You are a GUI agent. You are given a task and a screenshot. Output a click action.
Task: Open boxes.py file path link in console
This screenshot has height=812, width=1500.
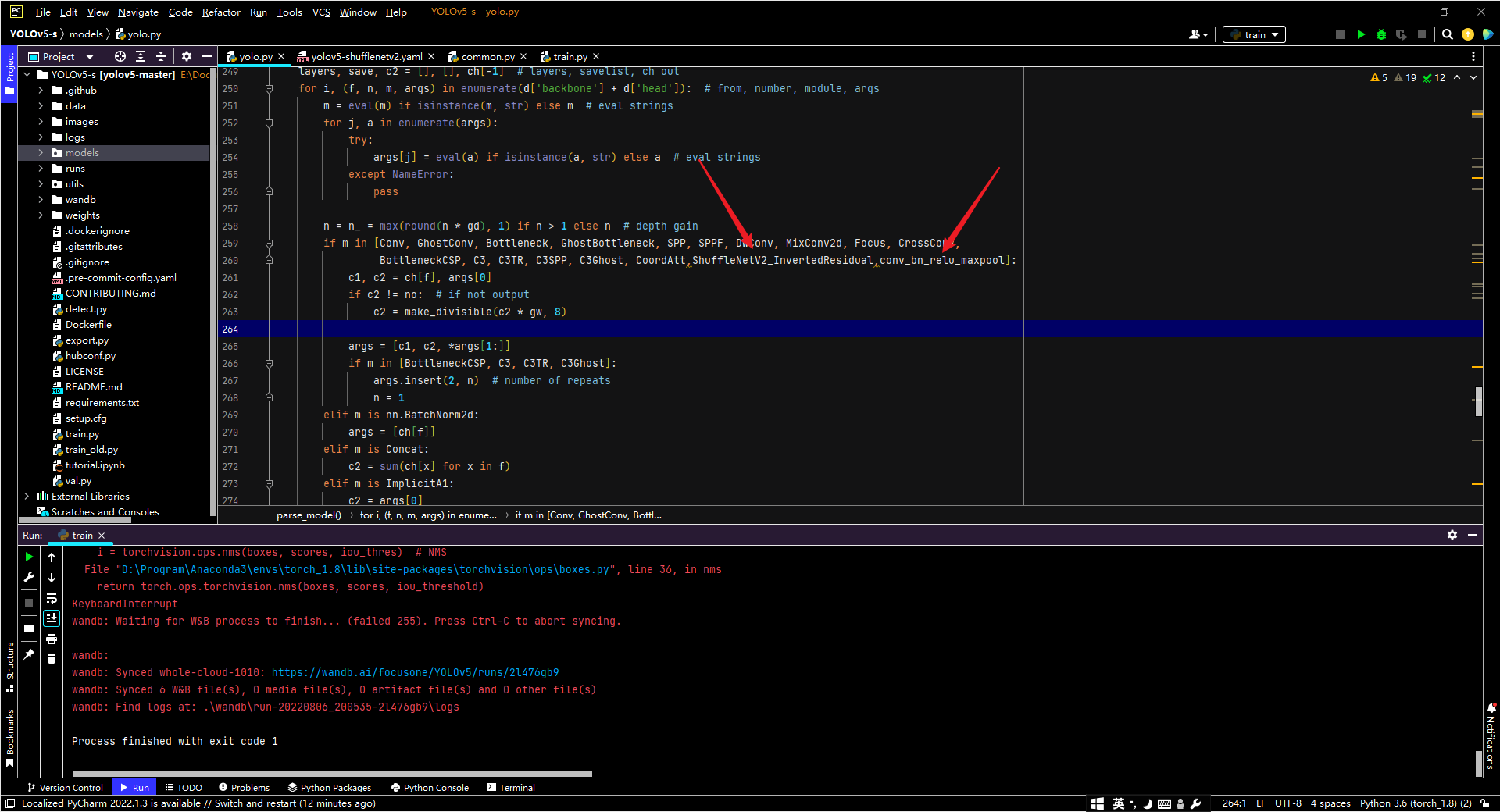coord(365,569)
